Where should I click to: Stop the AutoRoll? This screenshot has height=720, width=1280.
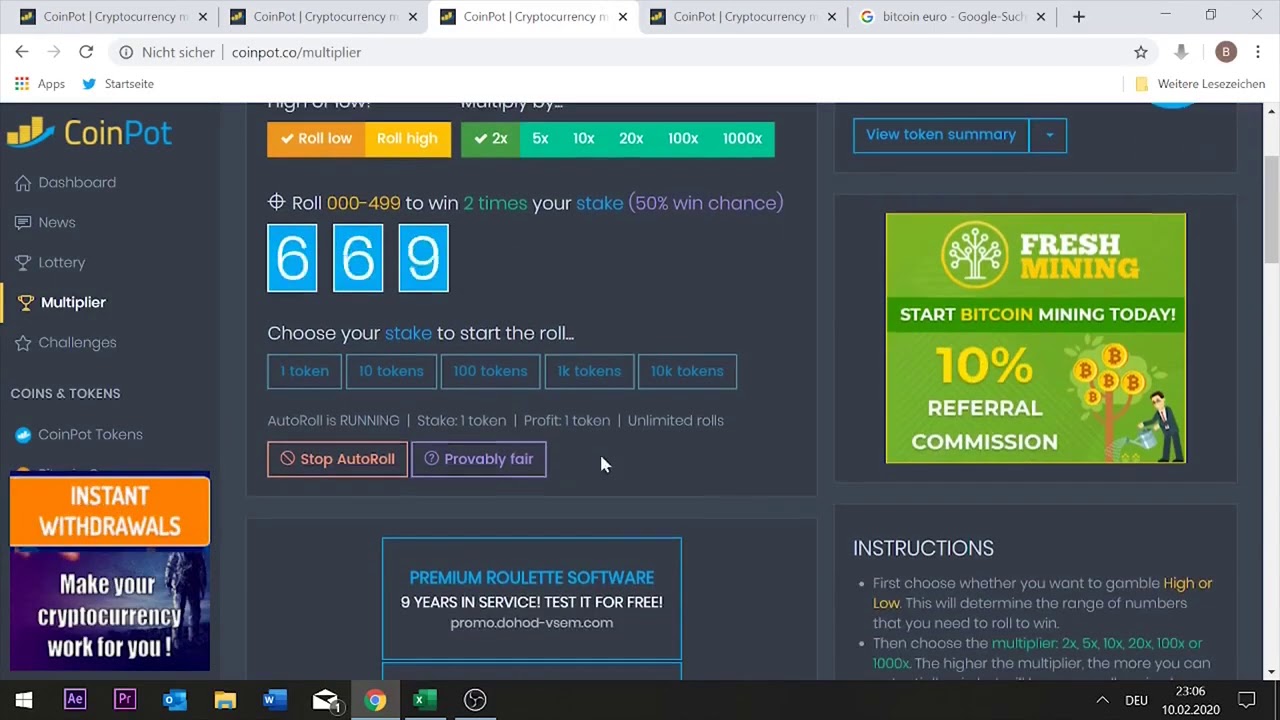pyautogui.click(x=337, y=459)
